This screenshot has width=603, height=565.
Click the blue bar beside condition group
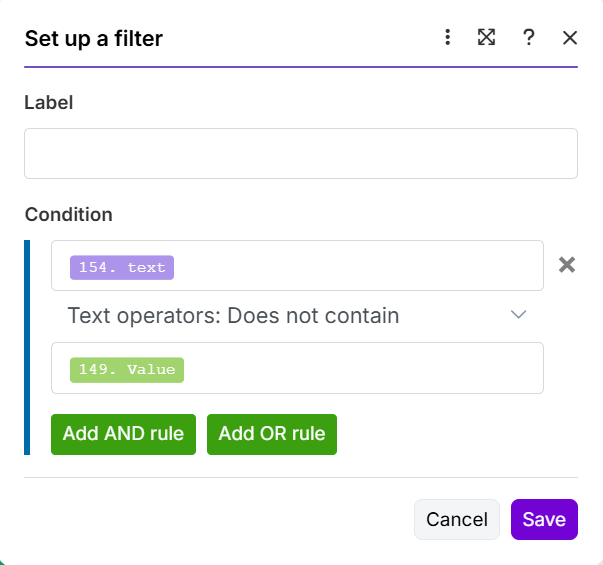[x=27, y=347]
